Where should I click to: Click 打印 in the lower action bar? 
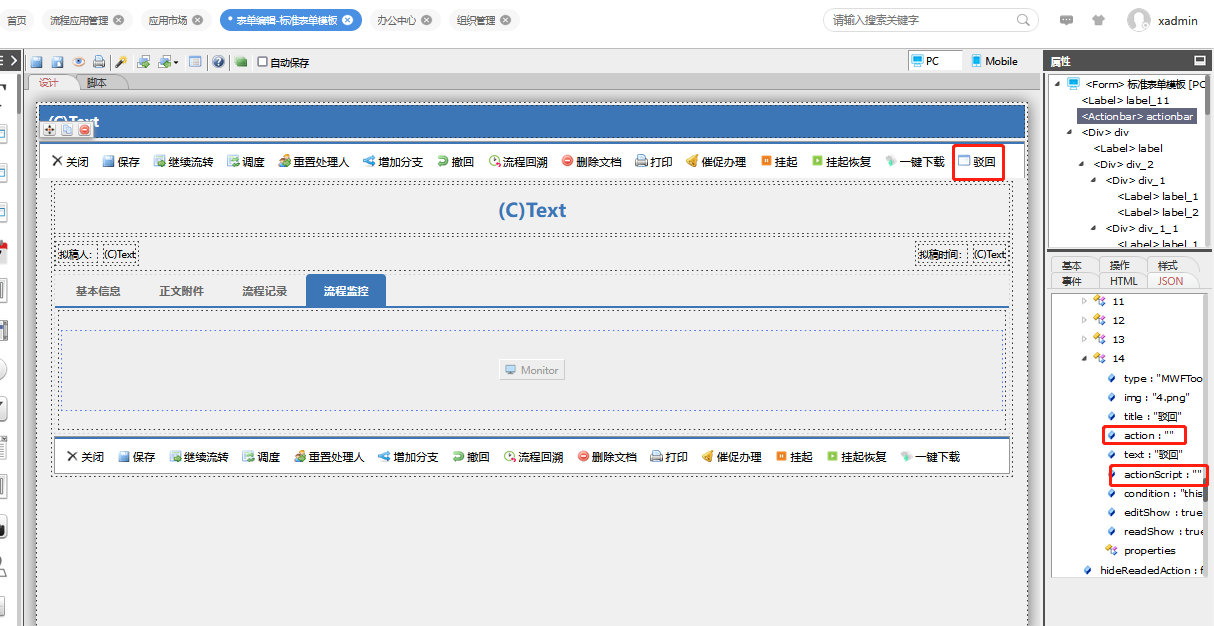pyautogui.click(x=669, y=457)
